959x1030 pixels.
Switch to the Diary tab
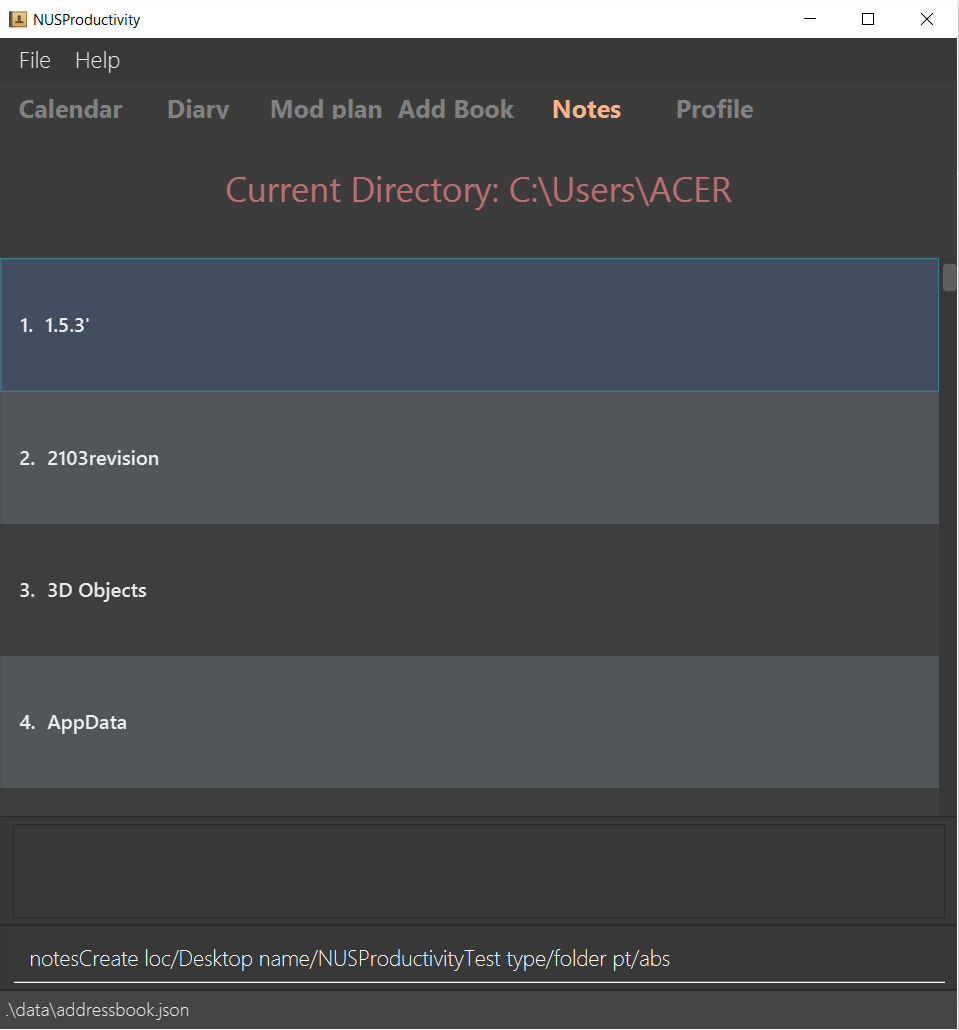coord(198,109)
